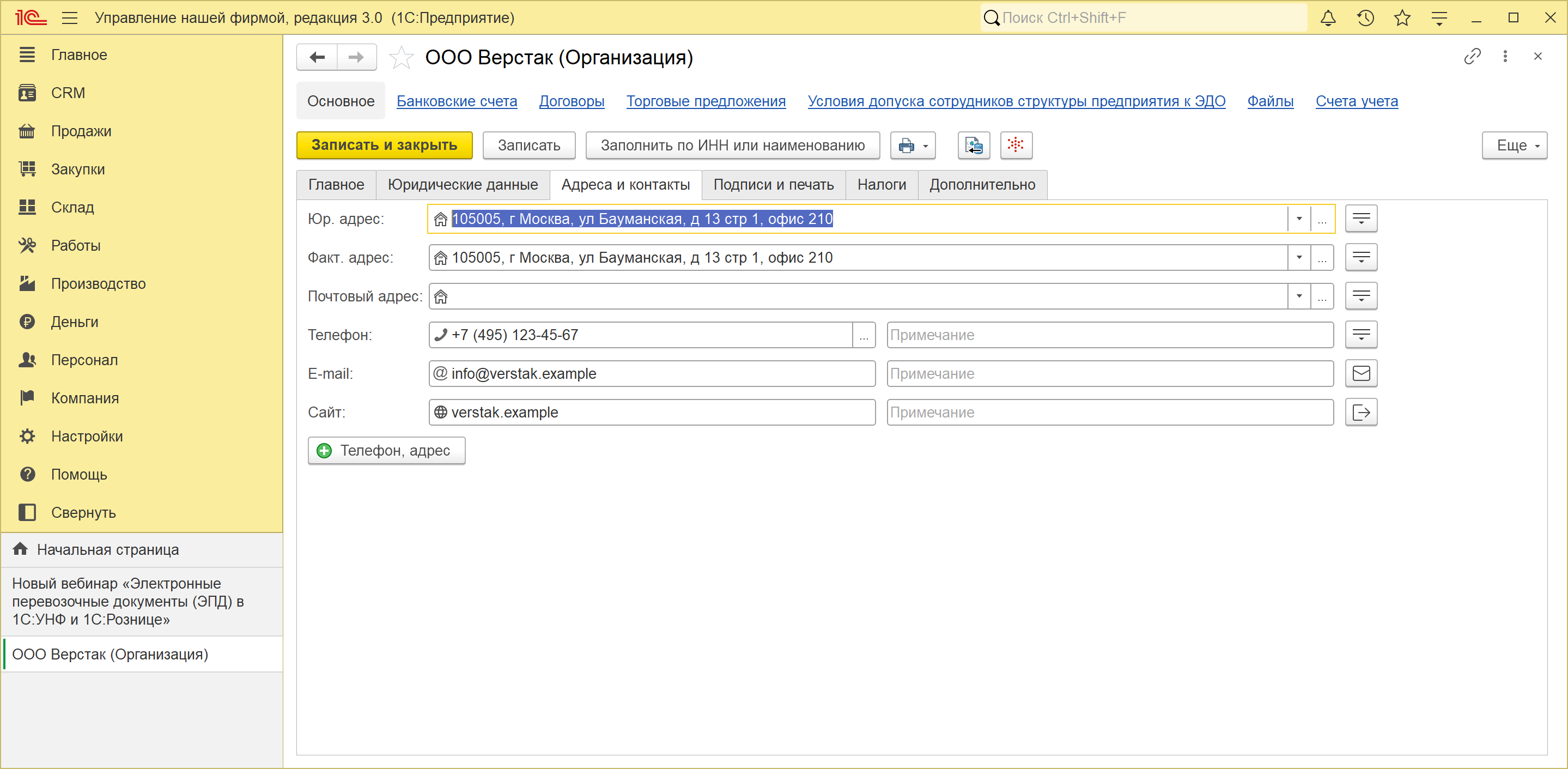Click the E-mail input field
This screenshot has width=1568, height=769.
[652, 373]
